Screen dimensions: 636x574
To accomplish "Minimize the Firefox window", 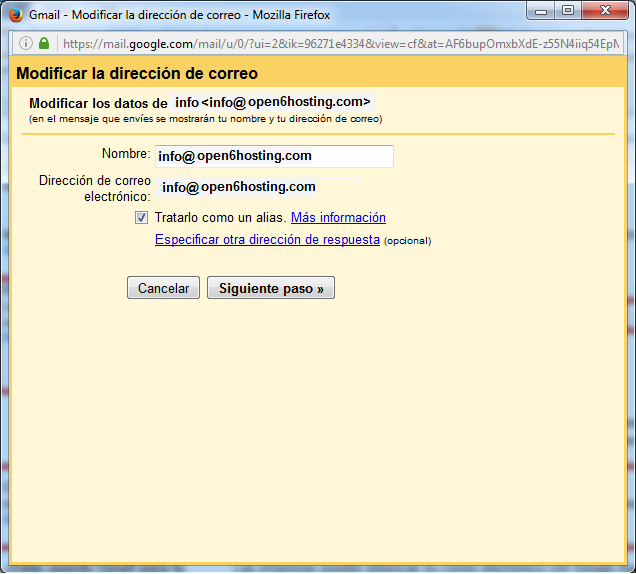I will click(x=541, y=11).
